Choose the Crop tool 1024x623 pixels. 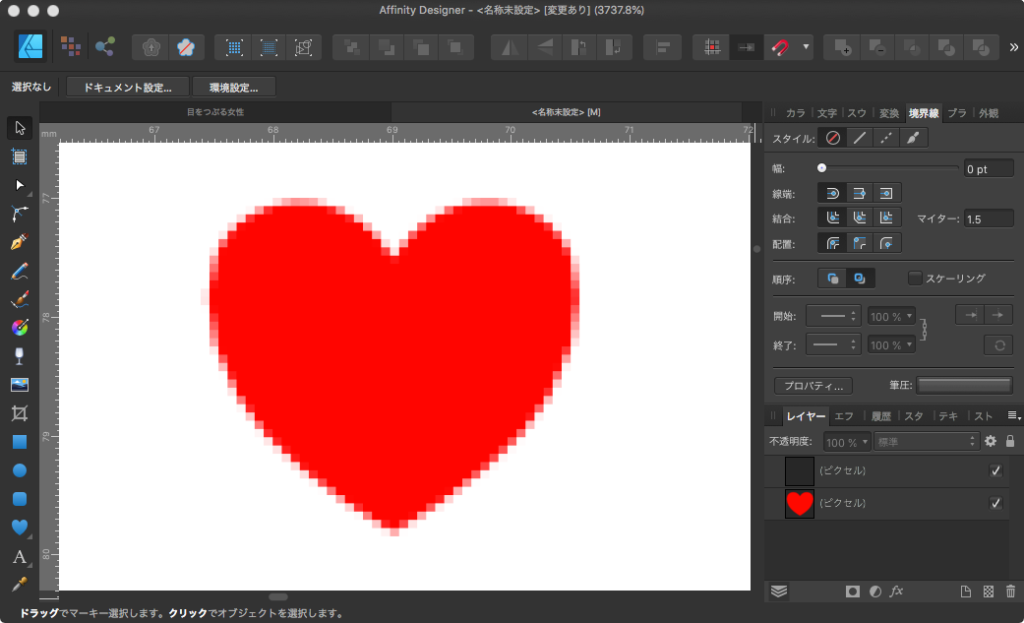(19, 413)
